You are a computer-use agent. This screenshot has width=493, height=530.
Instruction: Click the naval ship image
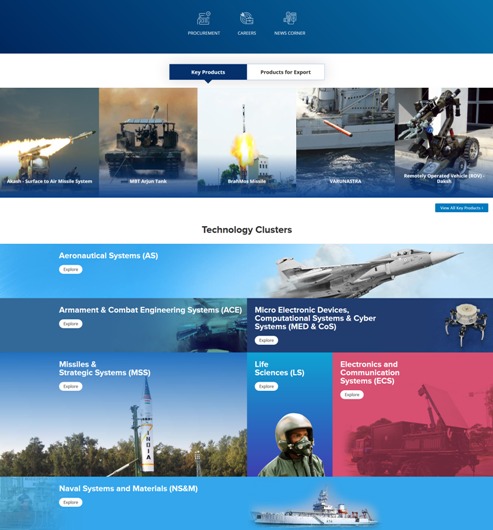(315, 508)
